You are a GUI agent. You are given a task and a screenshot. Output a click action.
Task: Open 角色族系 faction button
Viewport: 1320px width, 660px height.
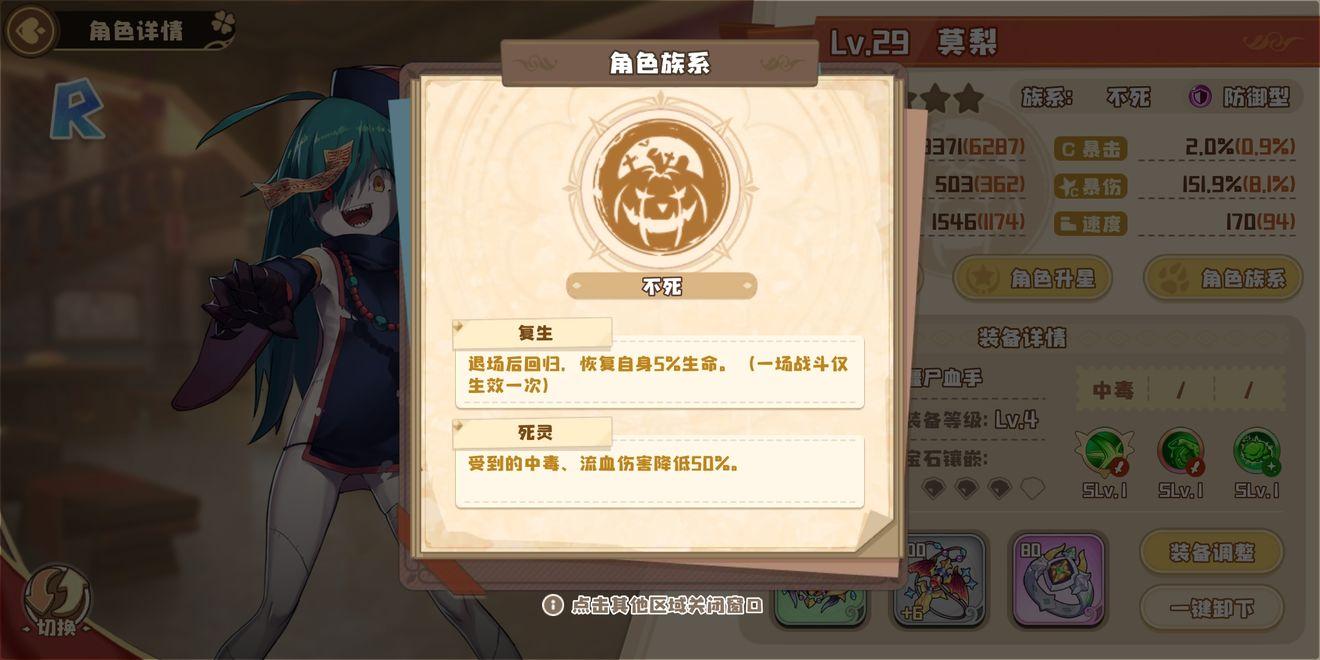click(1223, 278)
